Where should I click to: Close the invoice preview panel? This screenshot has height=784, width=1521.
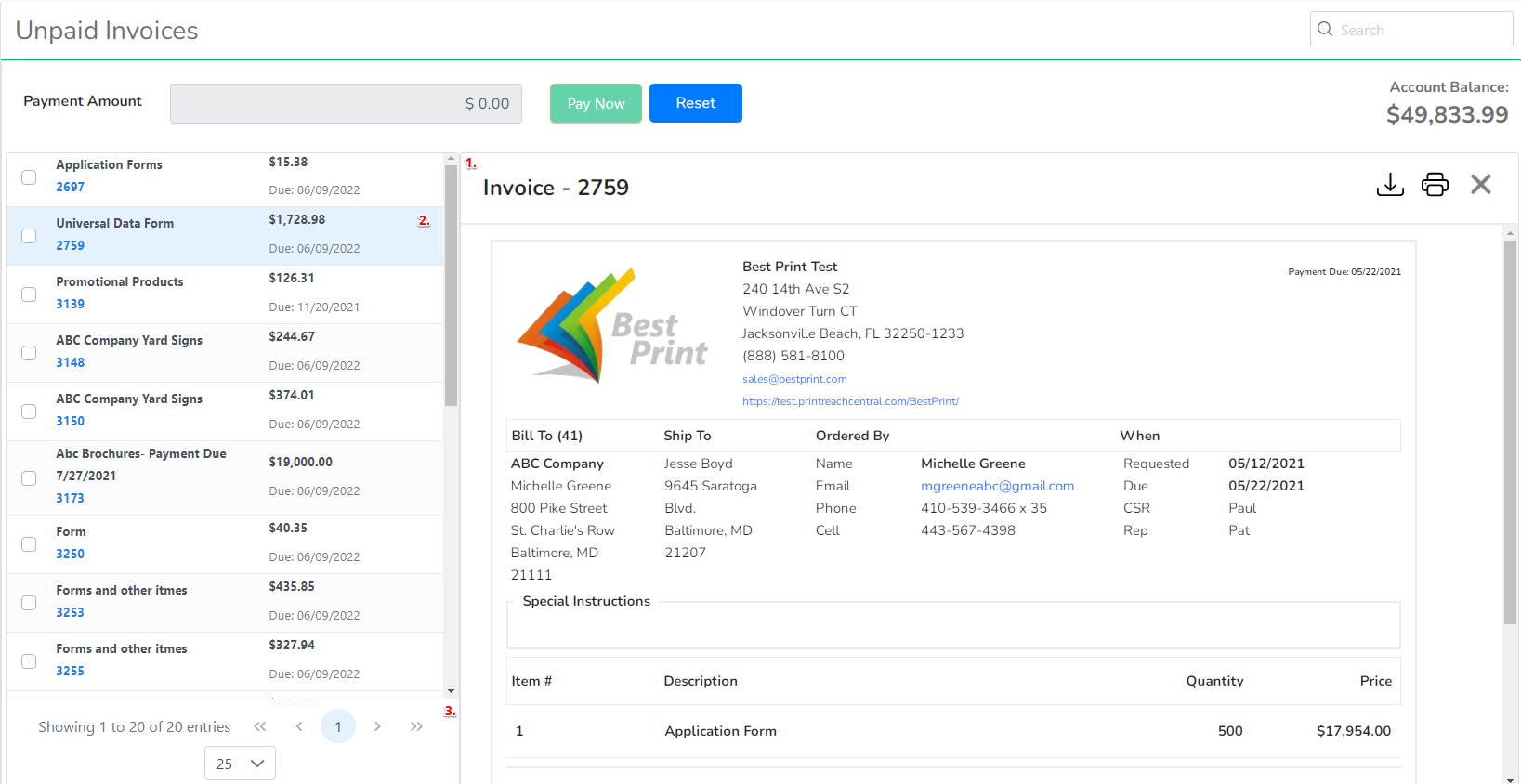[1481, 185]
